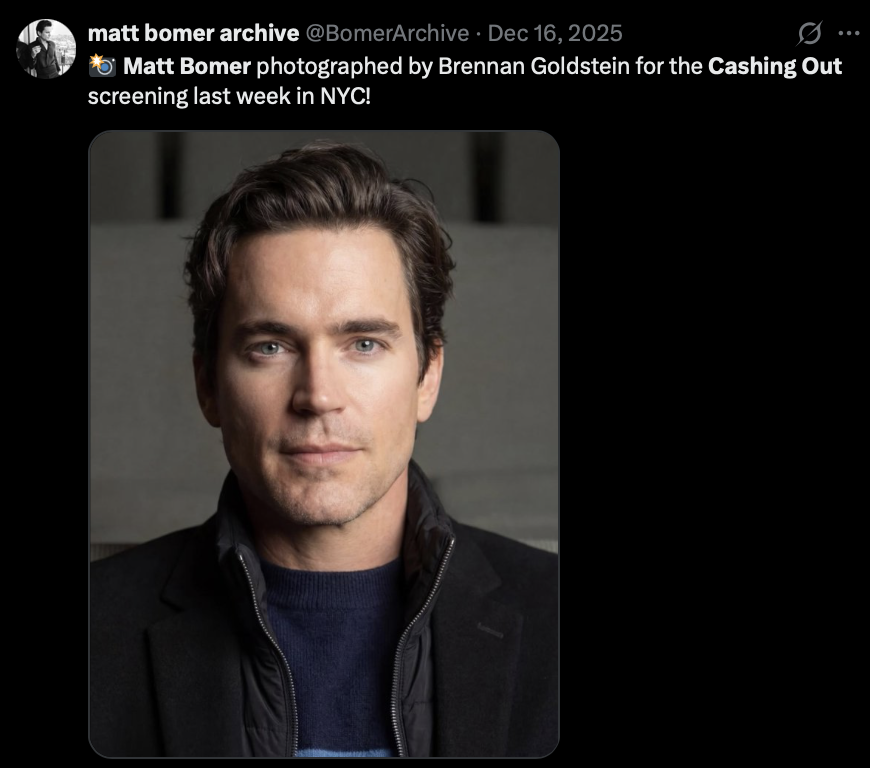The image size is (870, 768).
Task: Click the bold Cashing Out text
Action: [x=775, y=67]
